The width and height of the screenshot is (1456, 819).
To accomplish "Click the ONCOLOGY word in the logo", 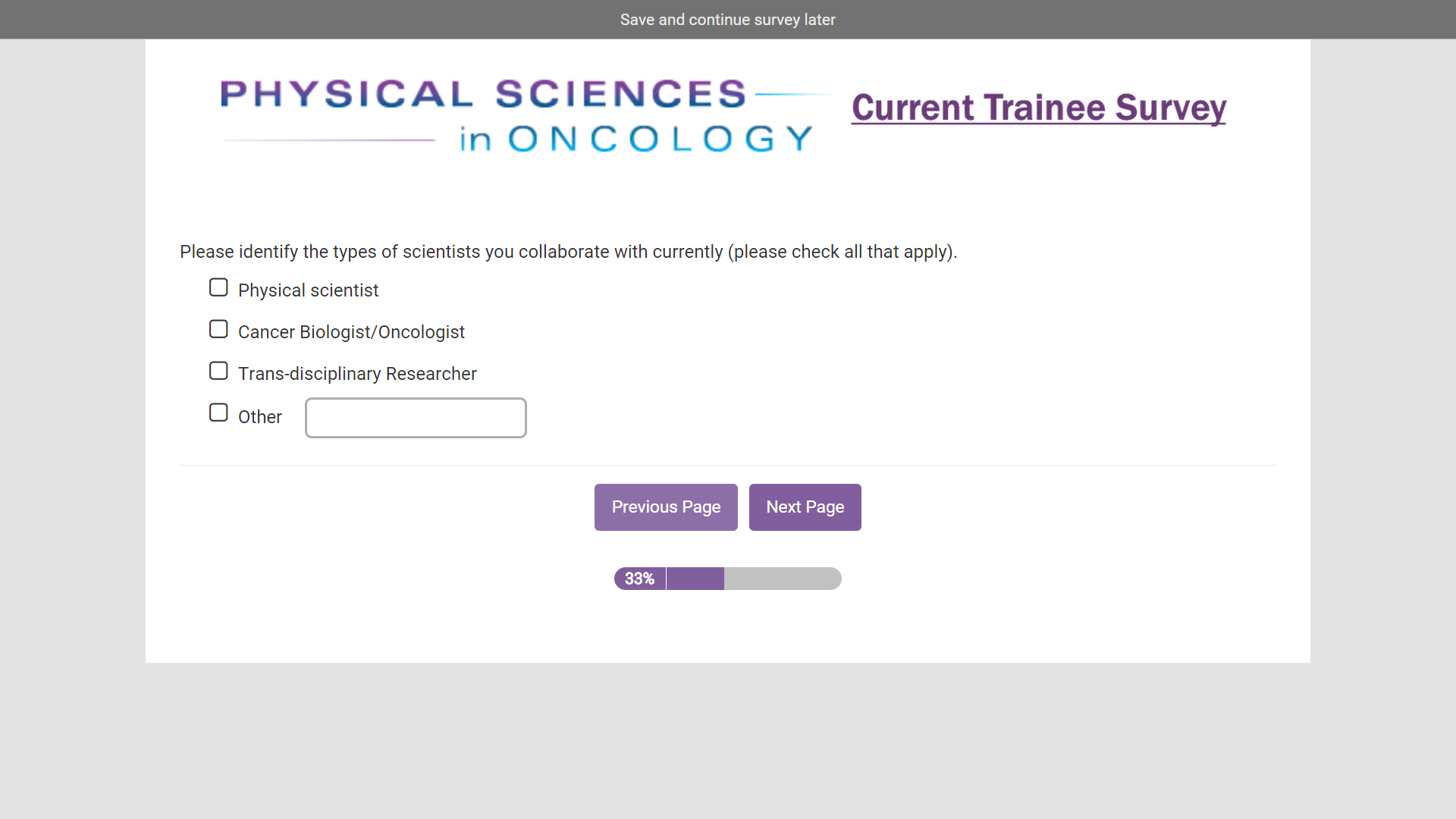I will coord(660,139).
